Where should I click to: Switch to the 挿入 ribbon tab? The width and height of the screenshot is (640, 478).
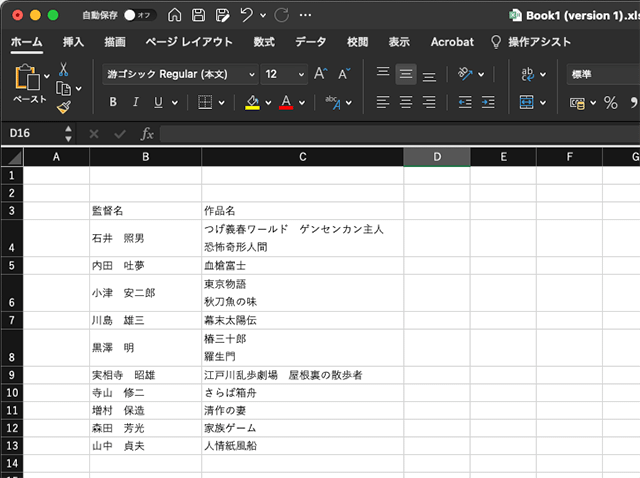[73, 42]
